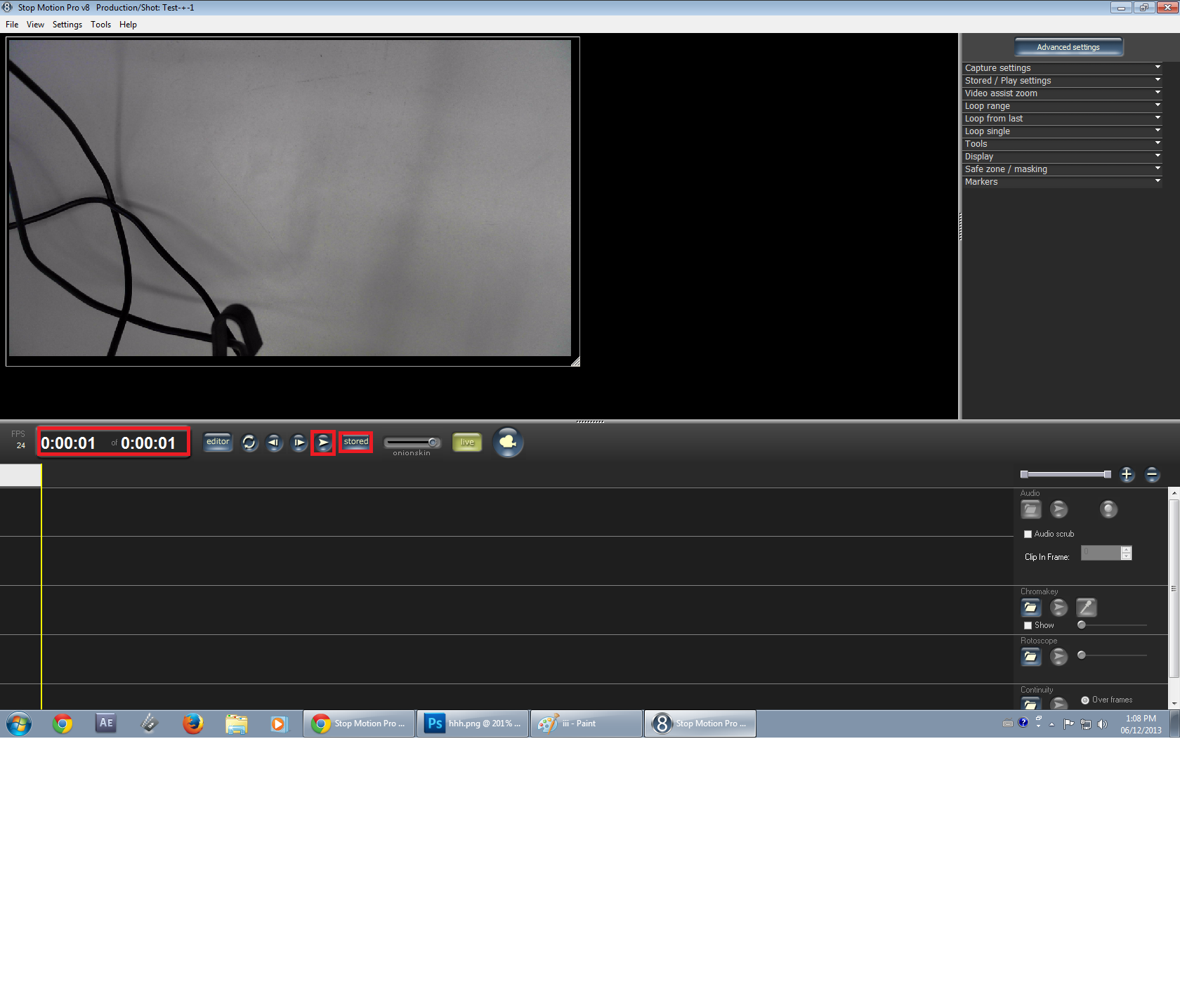Open the Tools menu
Image resolution: width=1180 pixels, height=1008 pixels.
pos(100,24)
